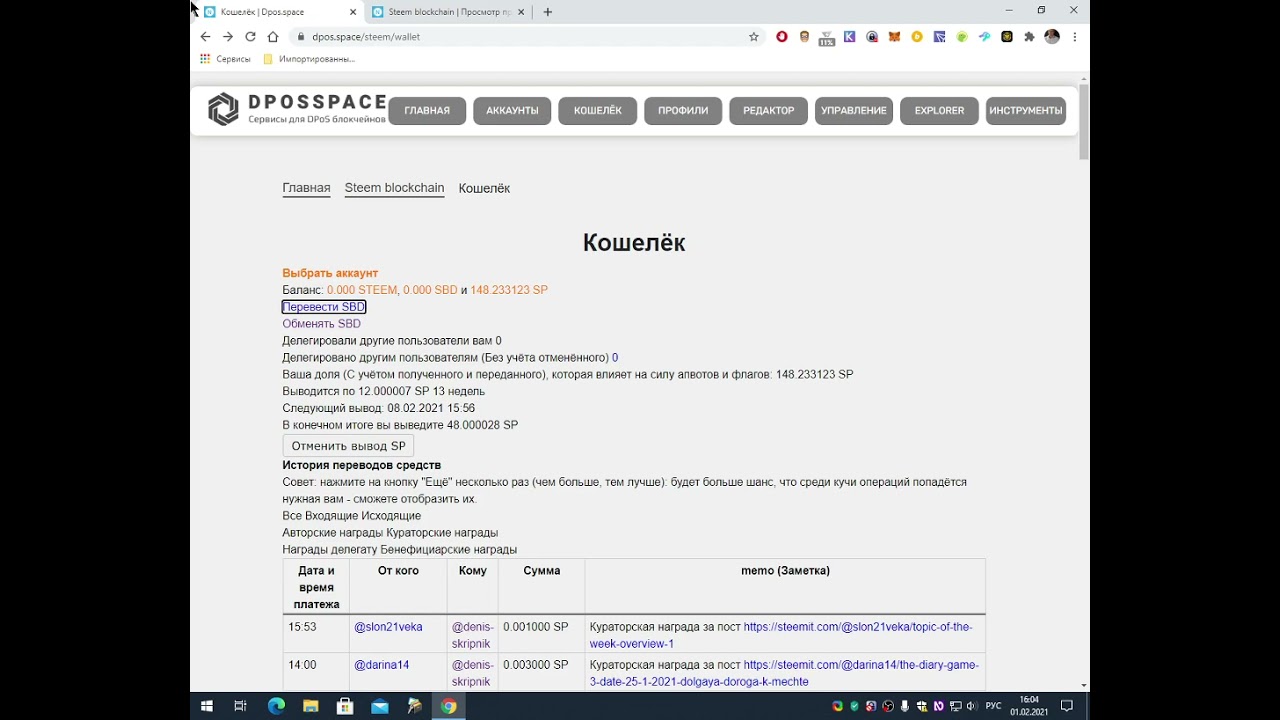The image size is (1280, 720).
Task: Follow the Steem blockchain breadcrumb link
Action: point(394,188)
